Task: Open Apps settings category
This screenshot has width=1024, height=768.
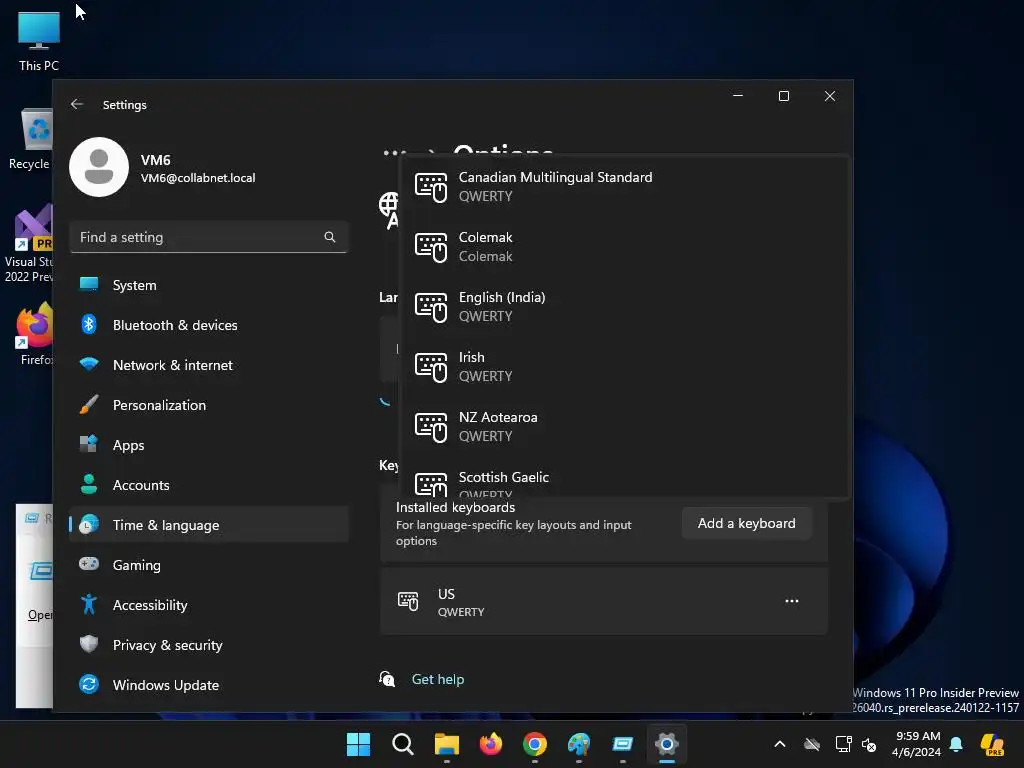Action: [x=208, y=445]
